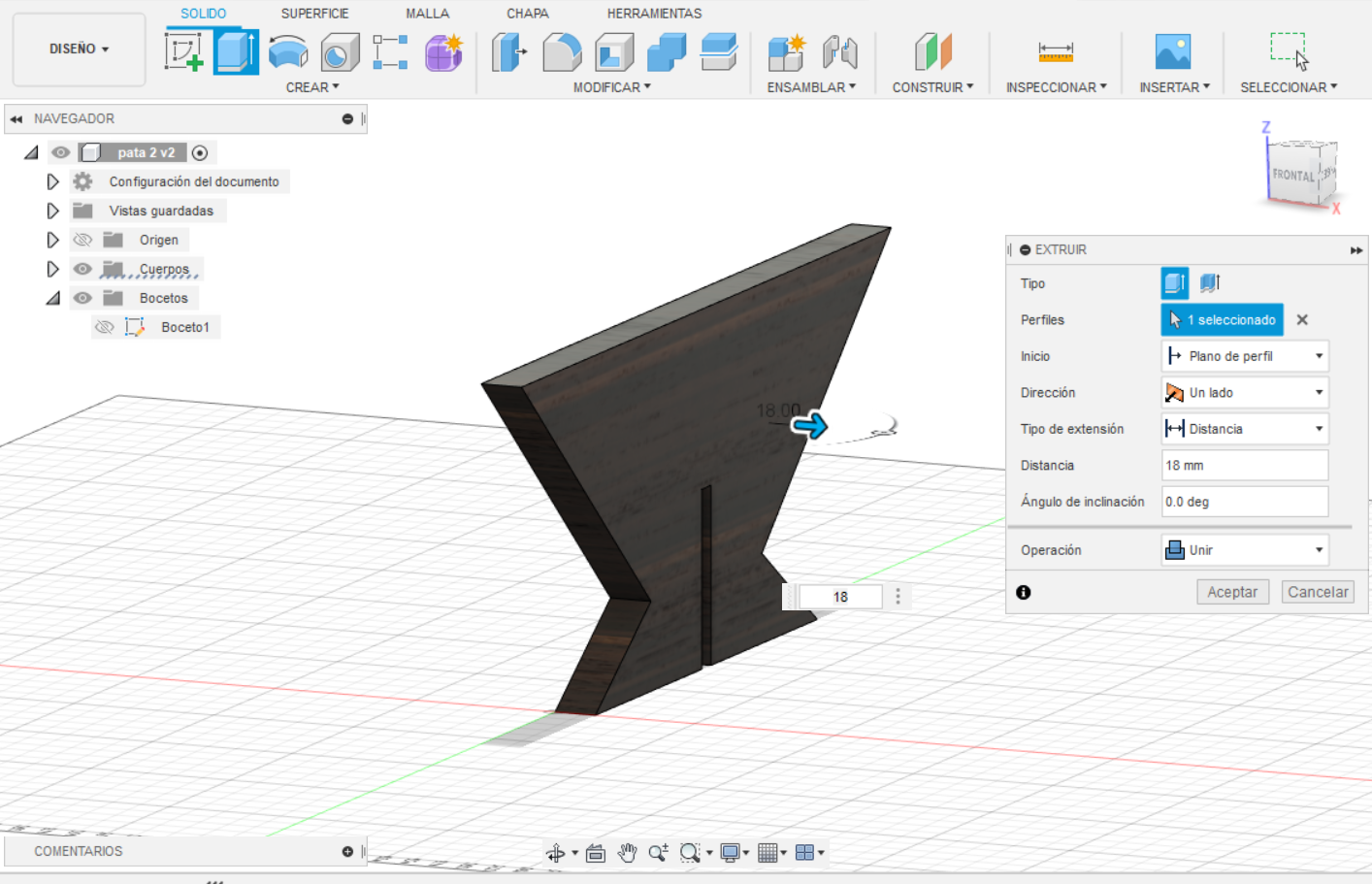Click the Aceptar button in EXTRUIR dialog

(x=1232, y=591)
